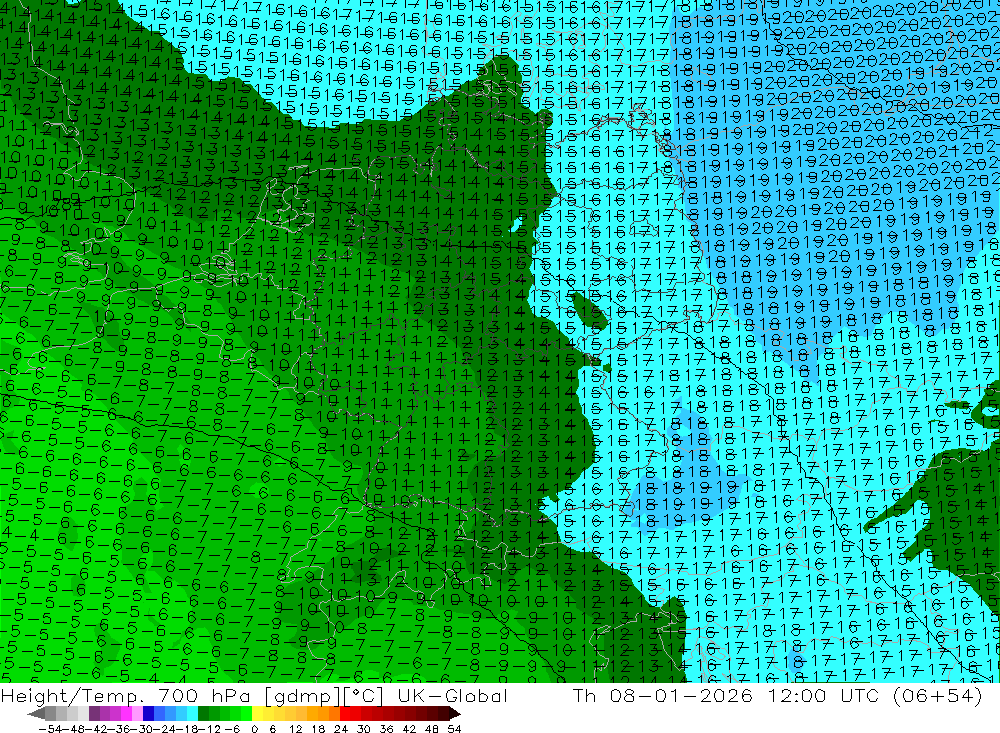This screenshot has width=1000, height=733.
Task: Click the '-30' legend scale value
Action: coord(142,729)
